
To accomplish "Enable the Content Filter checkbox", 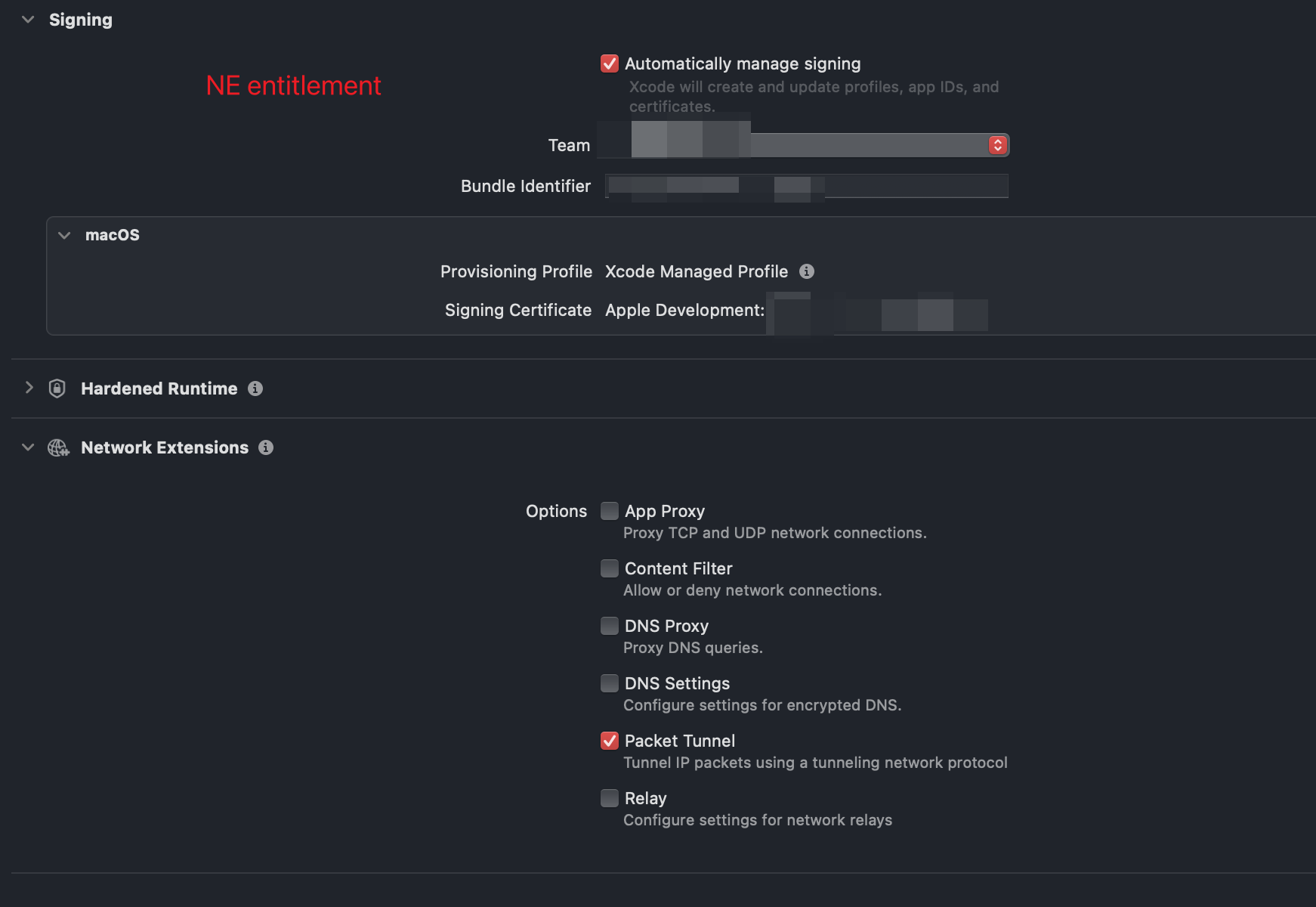I will point(610,568).
